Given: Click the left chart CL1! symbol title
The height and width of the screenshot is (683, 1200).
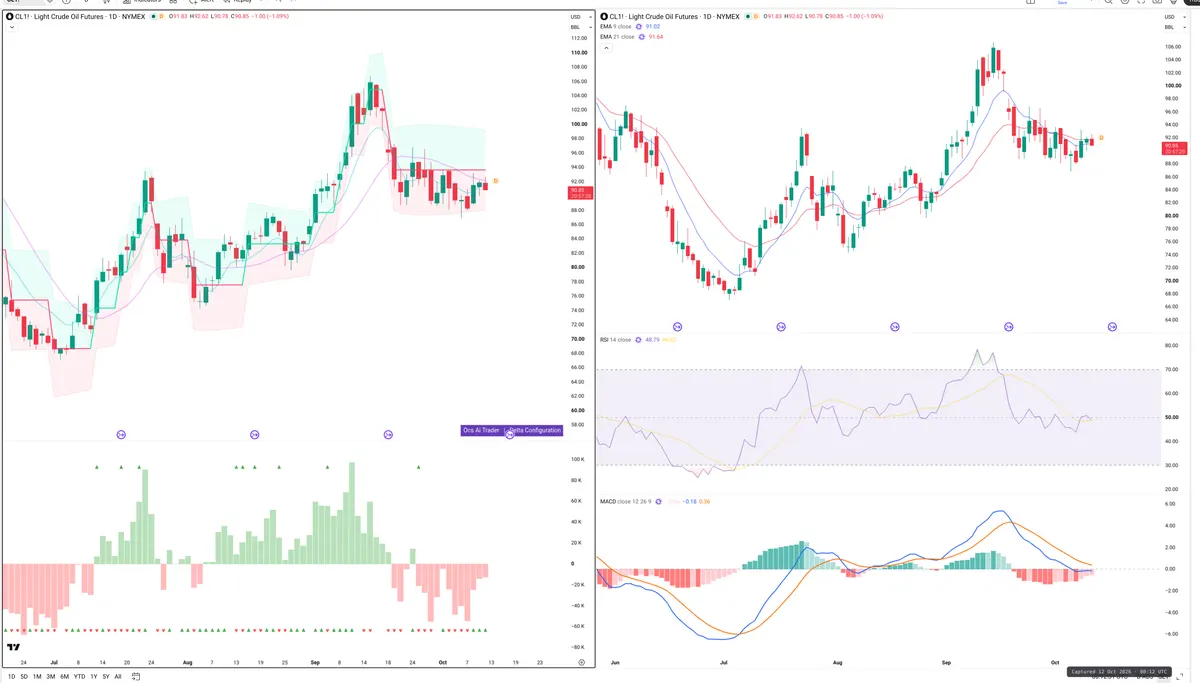Looking at the screenshot, I should click(75, 16).
